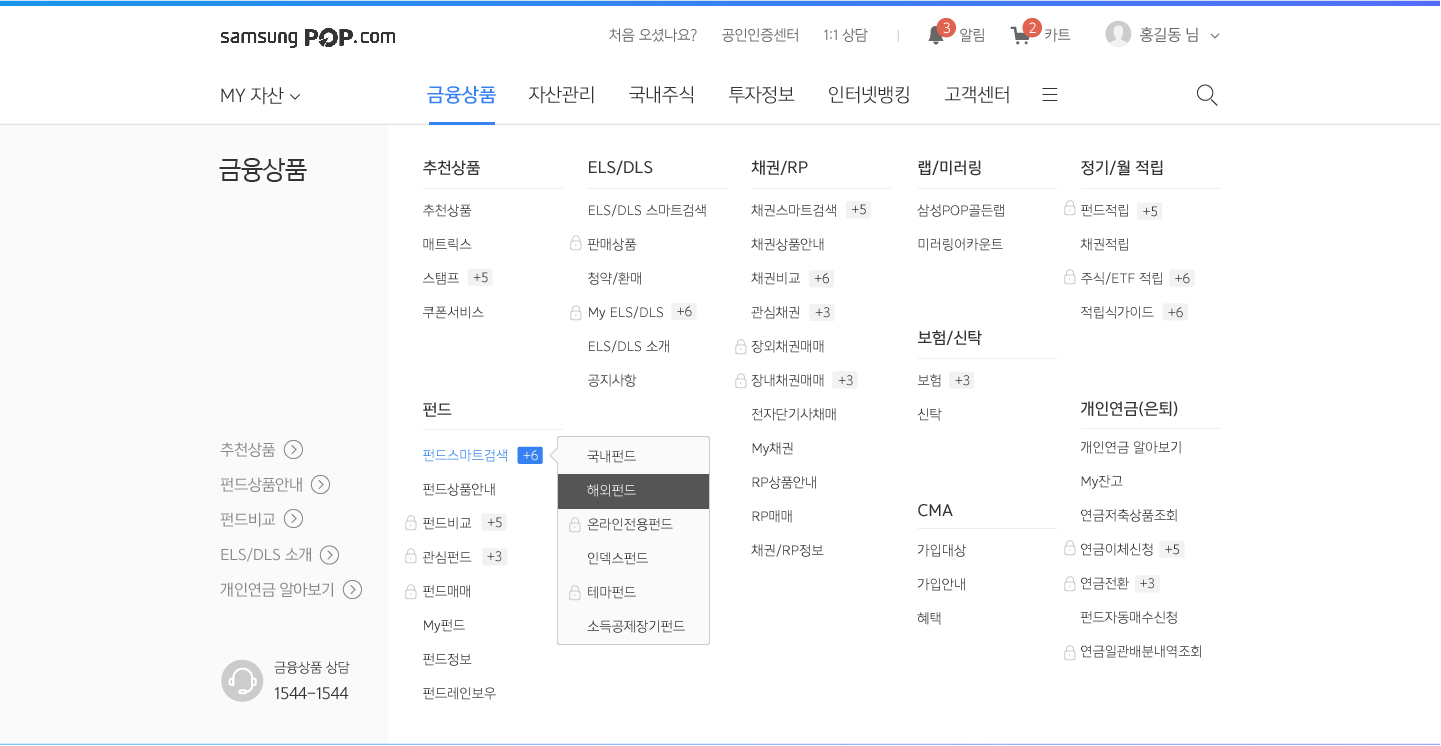Image resolution: width=1441 pixels, height=746 pixels.
Task: Open the search magnifier icon
Action: pos(1207,95)
